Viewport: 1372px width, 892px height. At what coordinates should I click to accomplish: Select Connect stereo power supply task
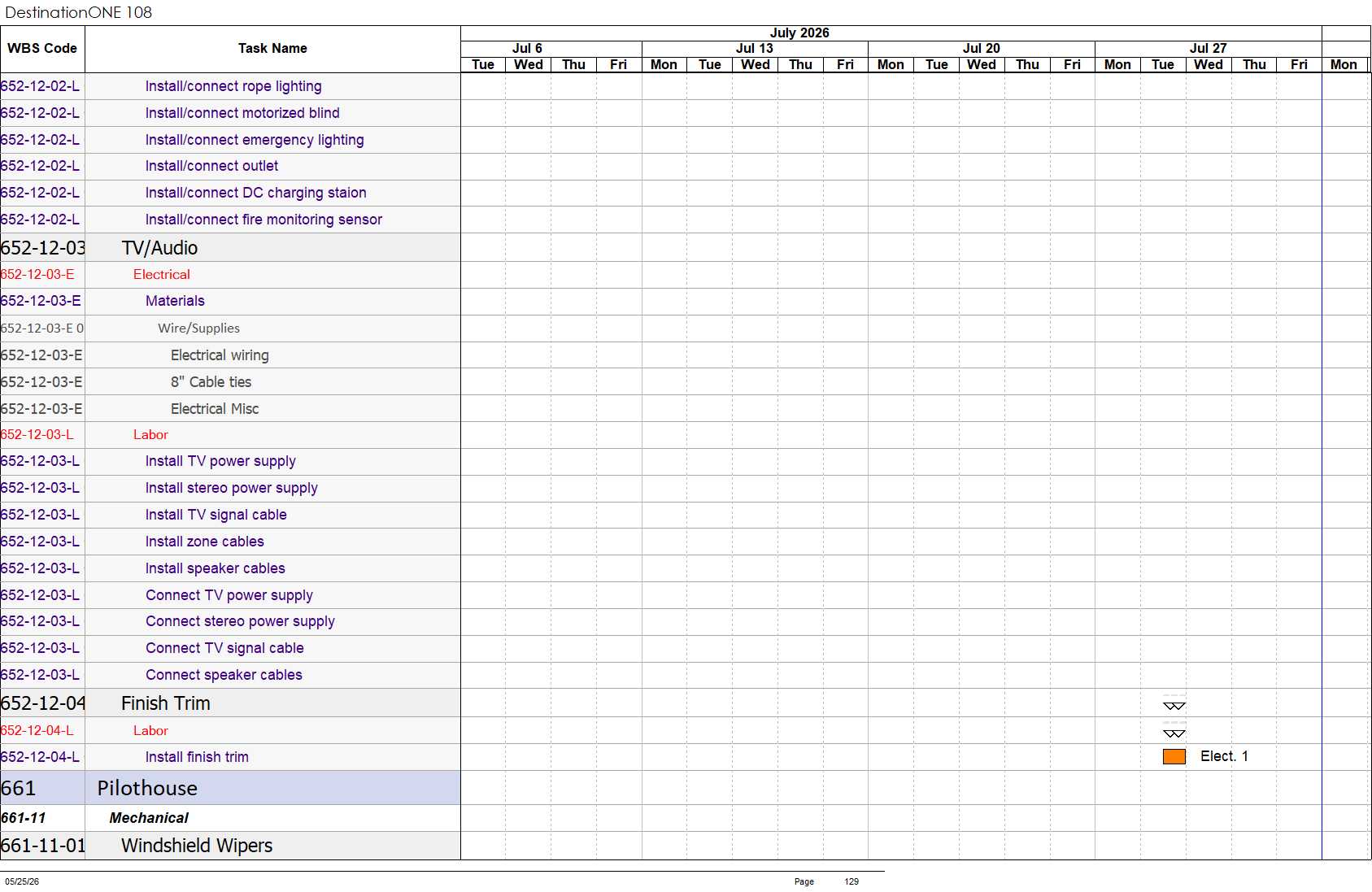tap(240, 621)
